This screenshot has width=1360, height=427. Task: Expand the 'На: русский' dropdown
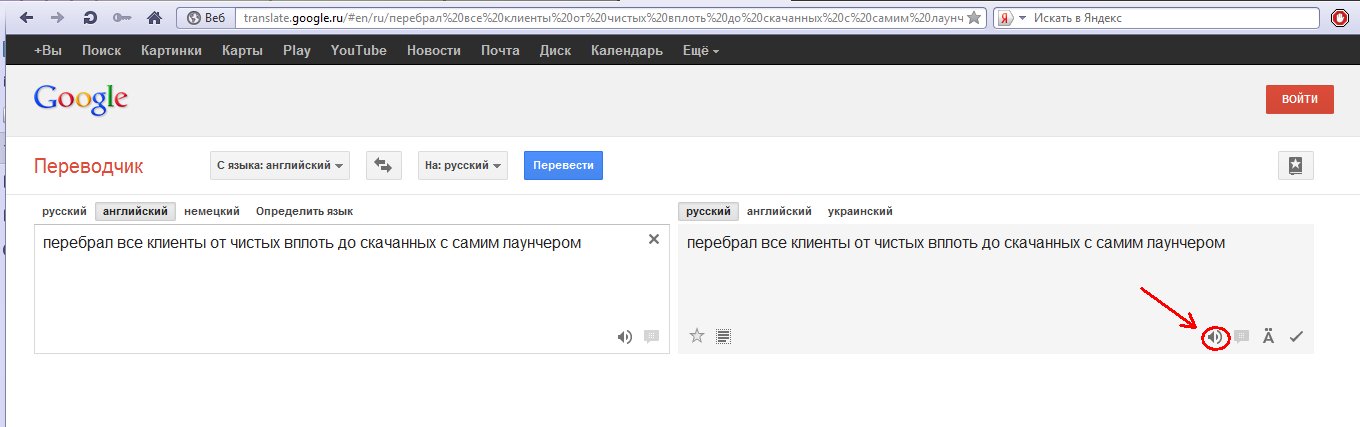click(x=463, y=165)
